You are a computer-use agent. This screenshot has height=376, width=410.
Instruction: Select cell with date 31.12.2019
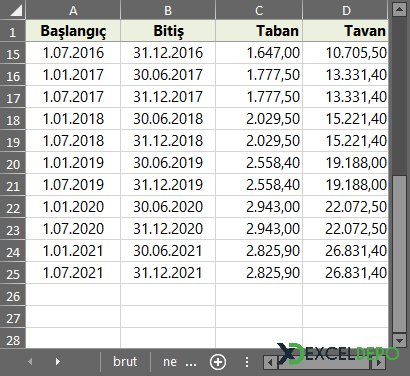point(168,185)
